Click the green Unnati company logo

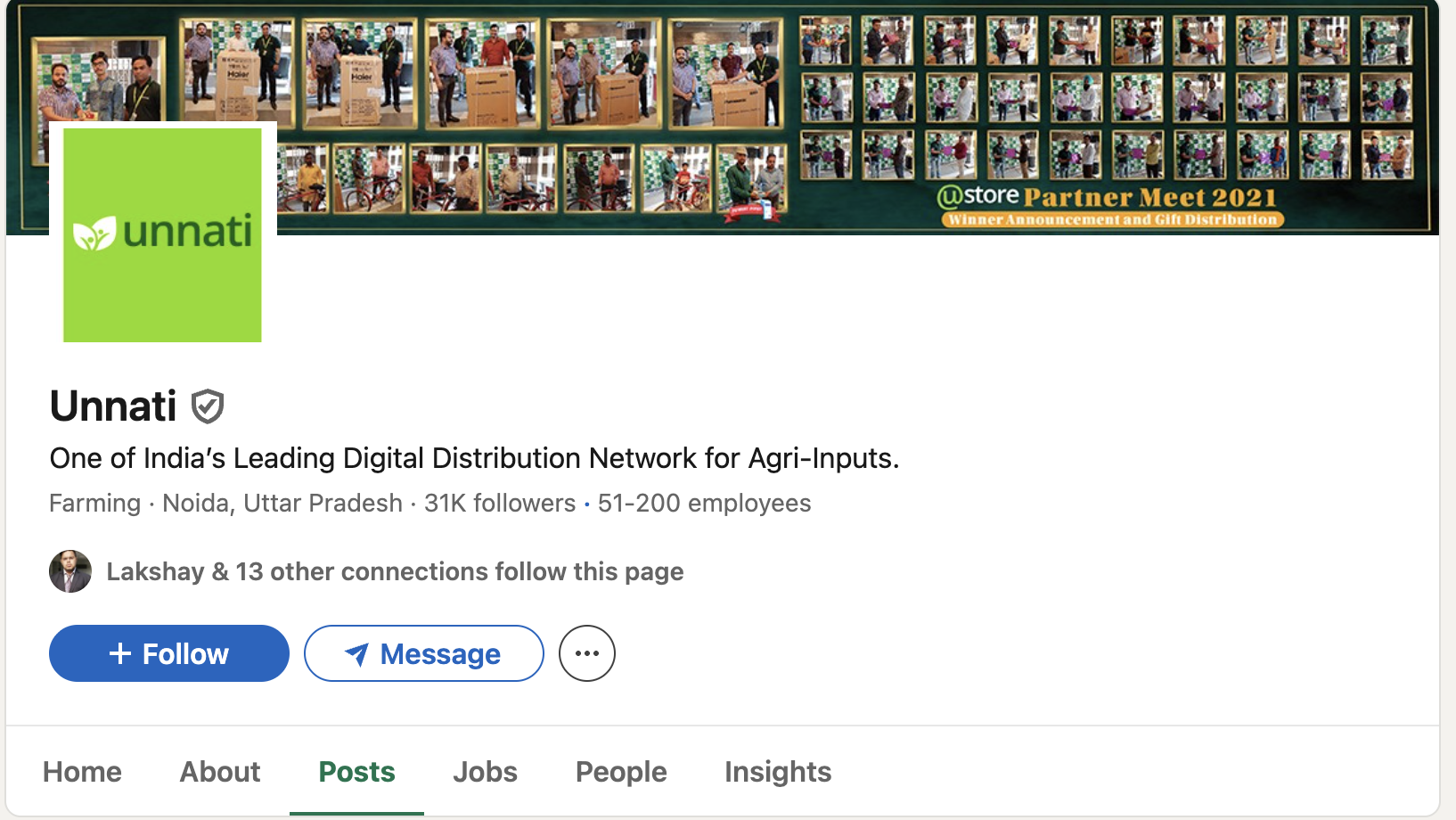[x=162, y=234]
